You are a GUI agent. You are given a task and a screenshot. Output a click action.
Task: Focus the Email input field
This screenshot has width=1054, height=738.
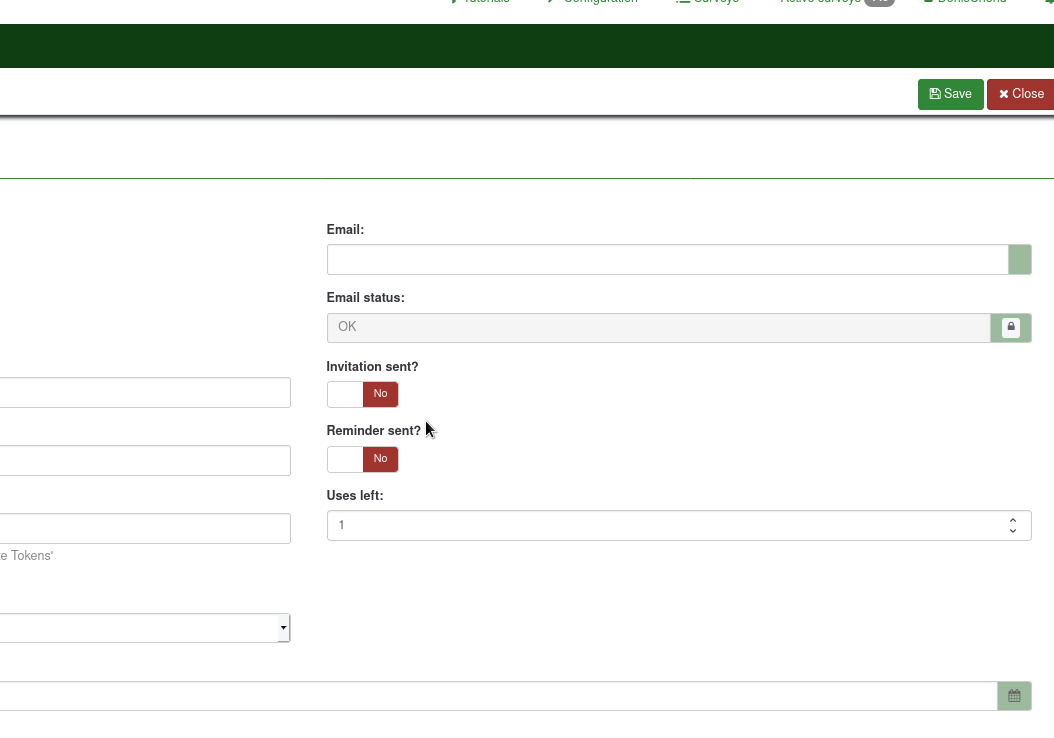pyautogui.click(x=667, y=260)
